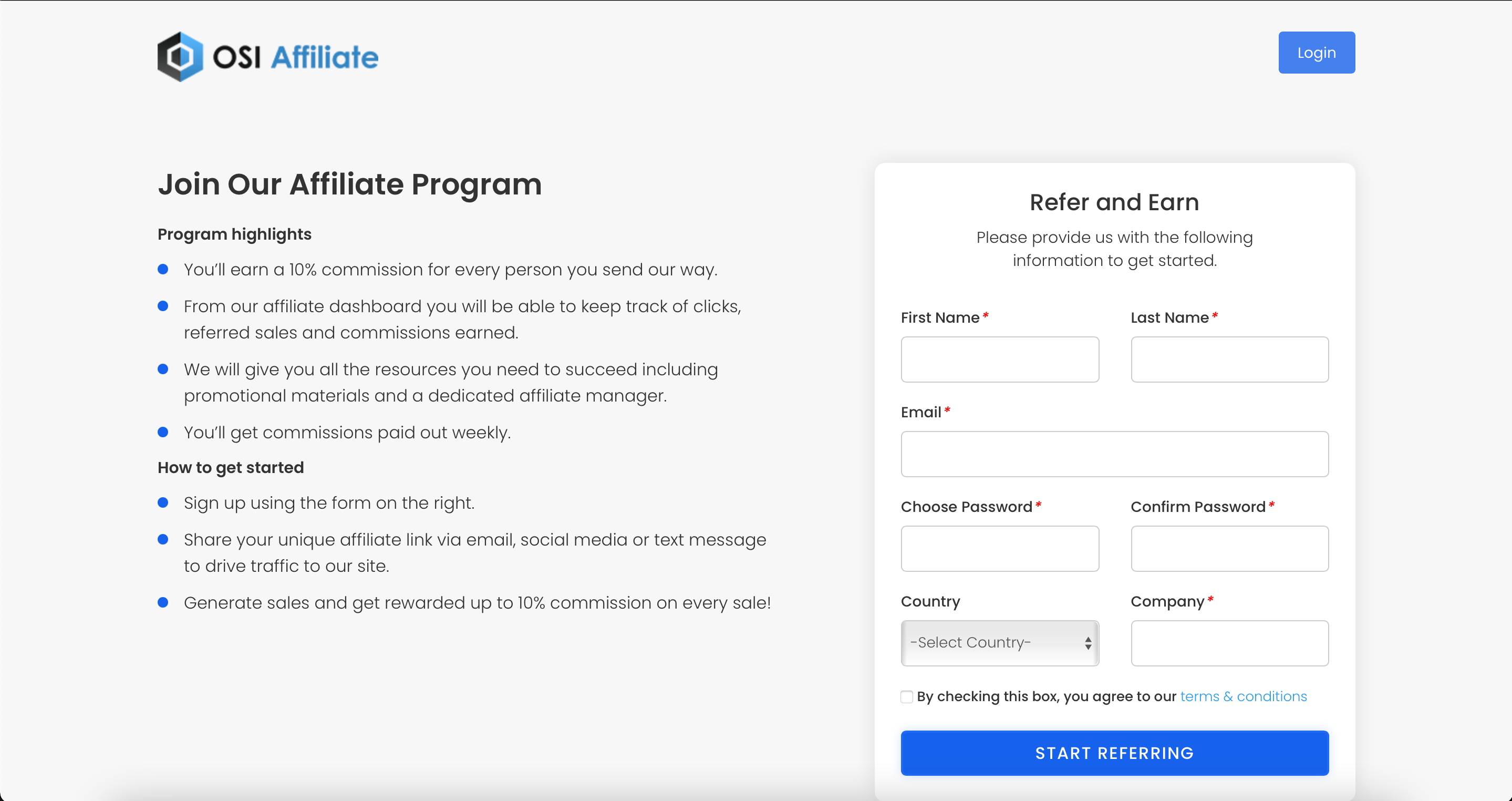
Task: Click the Confirm Password field
Action: (x=1230, y=549)
